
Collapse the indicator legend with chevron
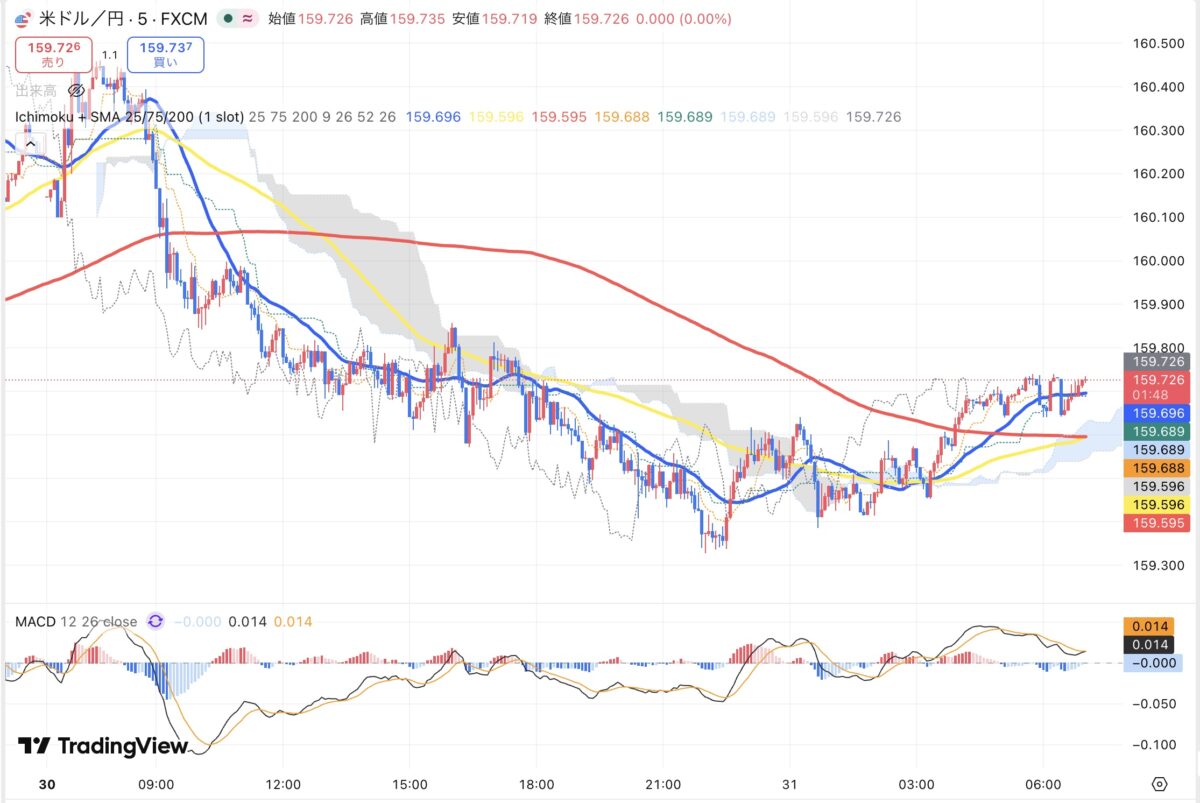coord(30,144)
